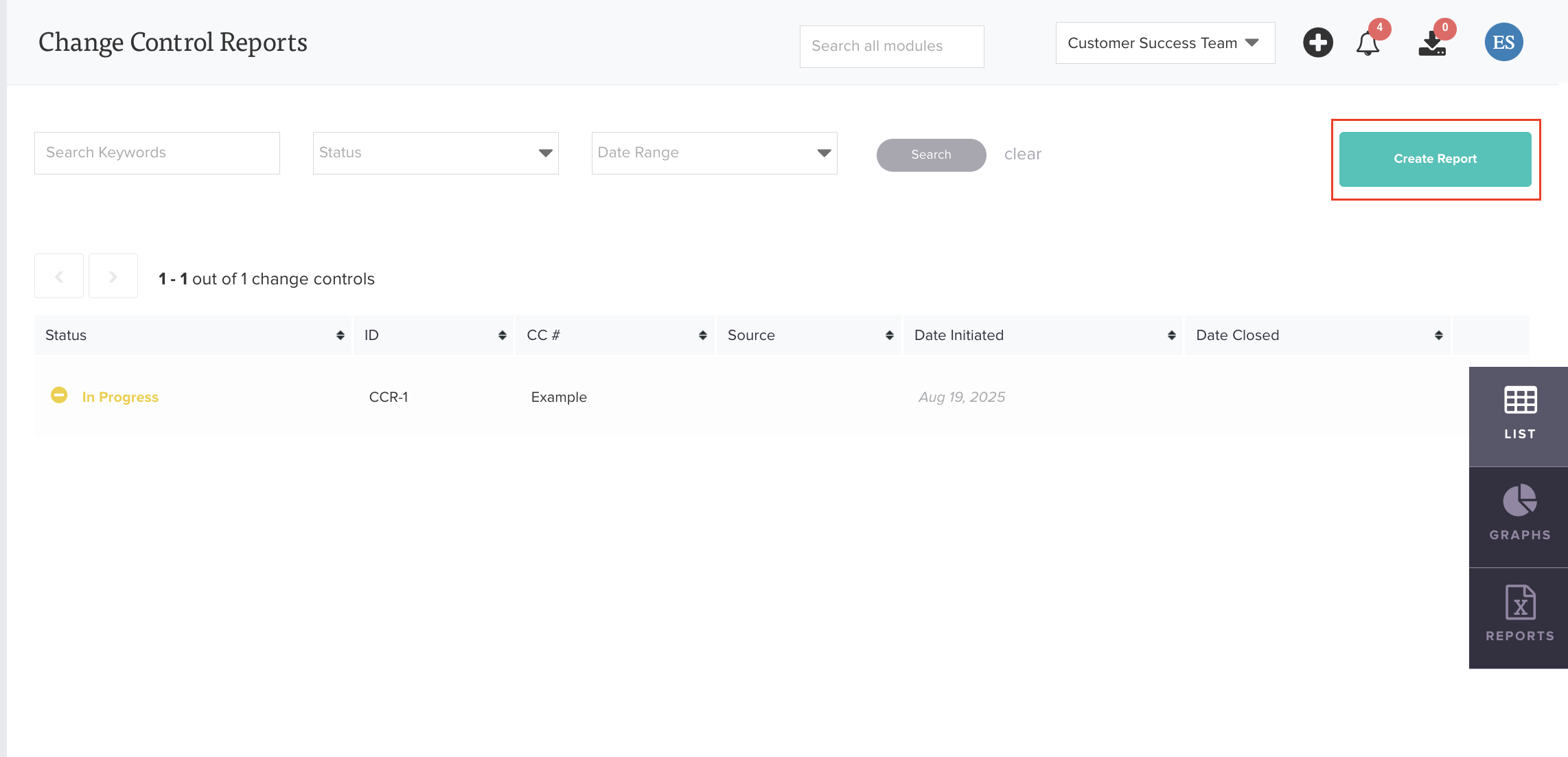Viewport: 1568px width, 757px height.
Task: Click the yellow In Progress status icon
Action: pos(59,396)
